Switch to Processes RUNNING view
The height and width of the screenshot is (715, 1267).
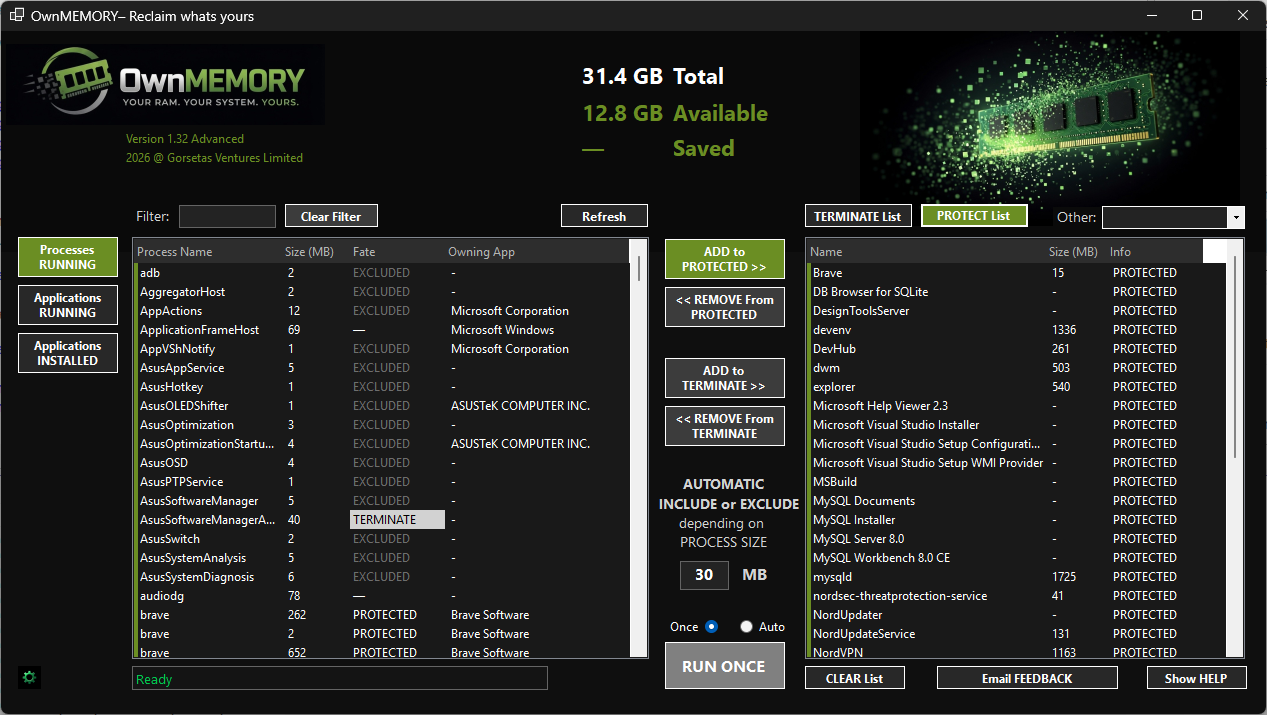pos(67,257)
